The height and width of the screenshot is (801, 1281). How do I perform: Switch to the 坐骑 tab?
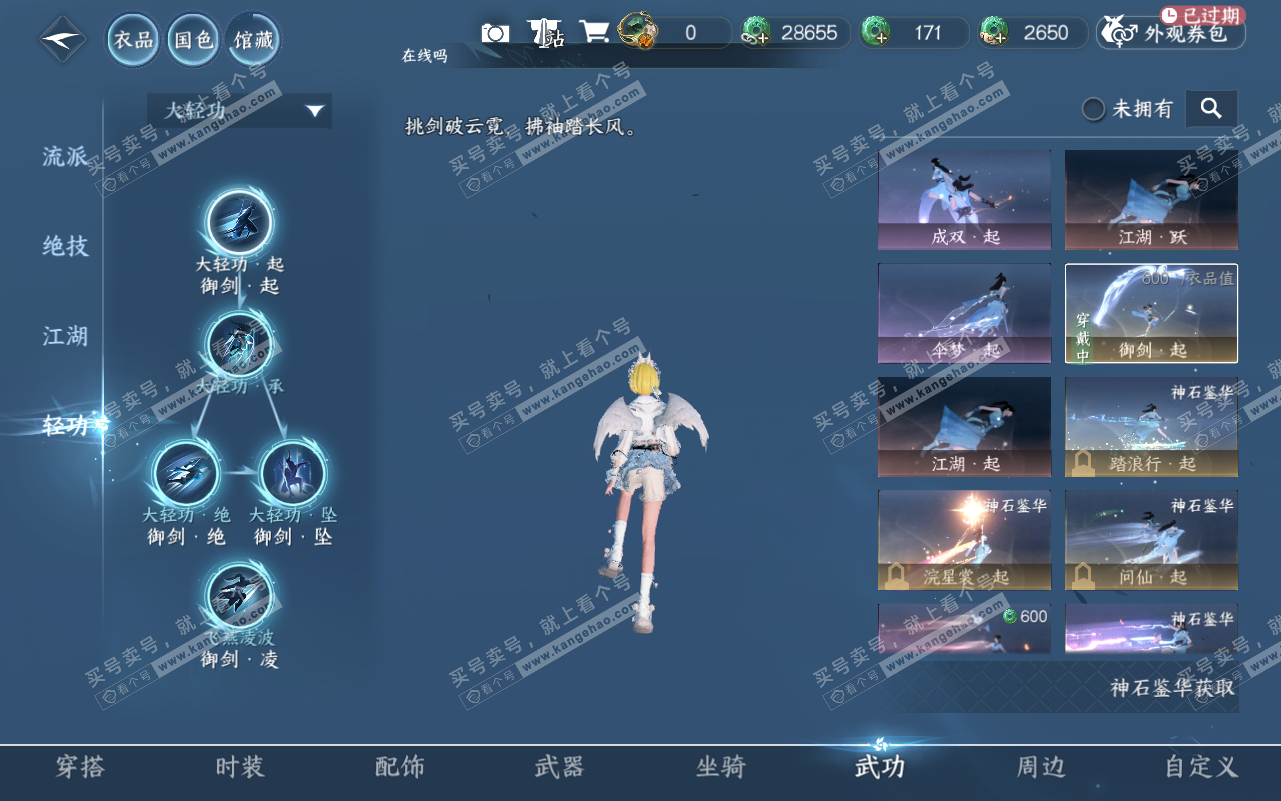tap(721, 767)
